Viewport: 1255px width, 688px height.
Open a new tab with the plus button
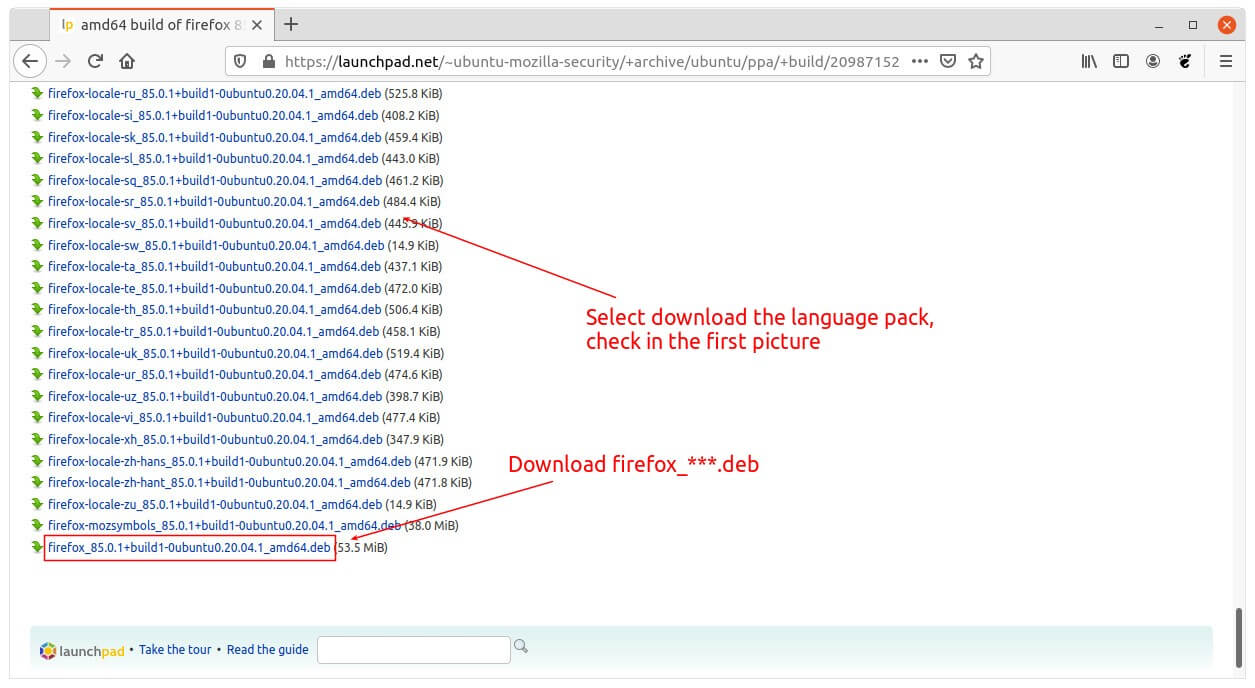point(291,24)
